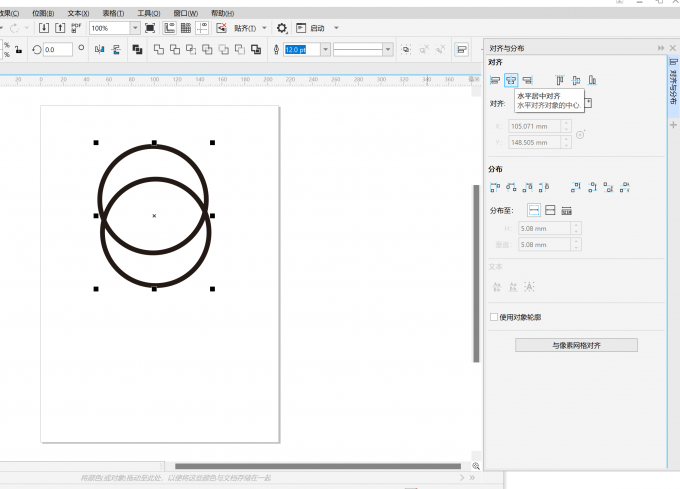
Task: Select distribute to selection extent option
Action: coord(534,210)
